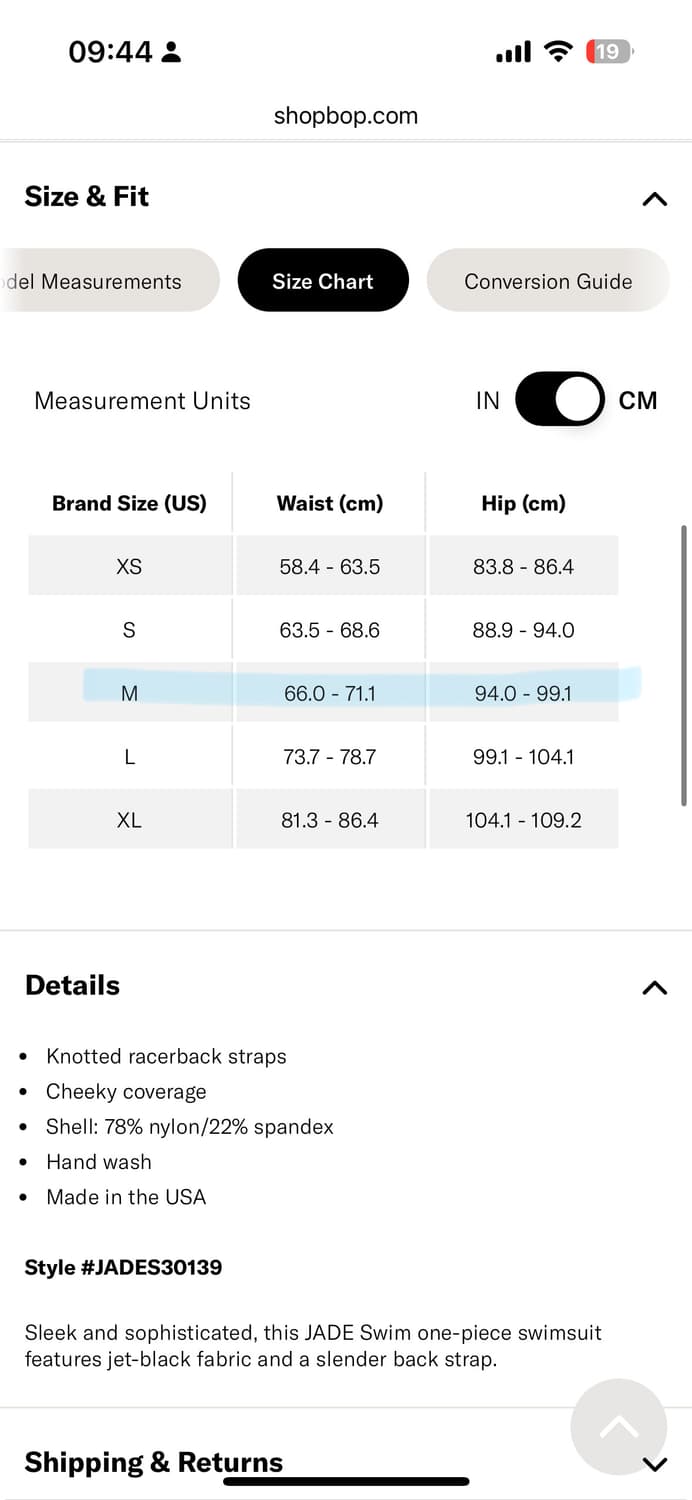Tap the Wi-Fi icon in status bar
The image size is (692, 1500).
(558, 52)
